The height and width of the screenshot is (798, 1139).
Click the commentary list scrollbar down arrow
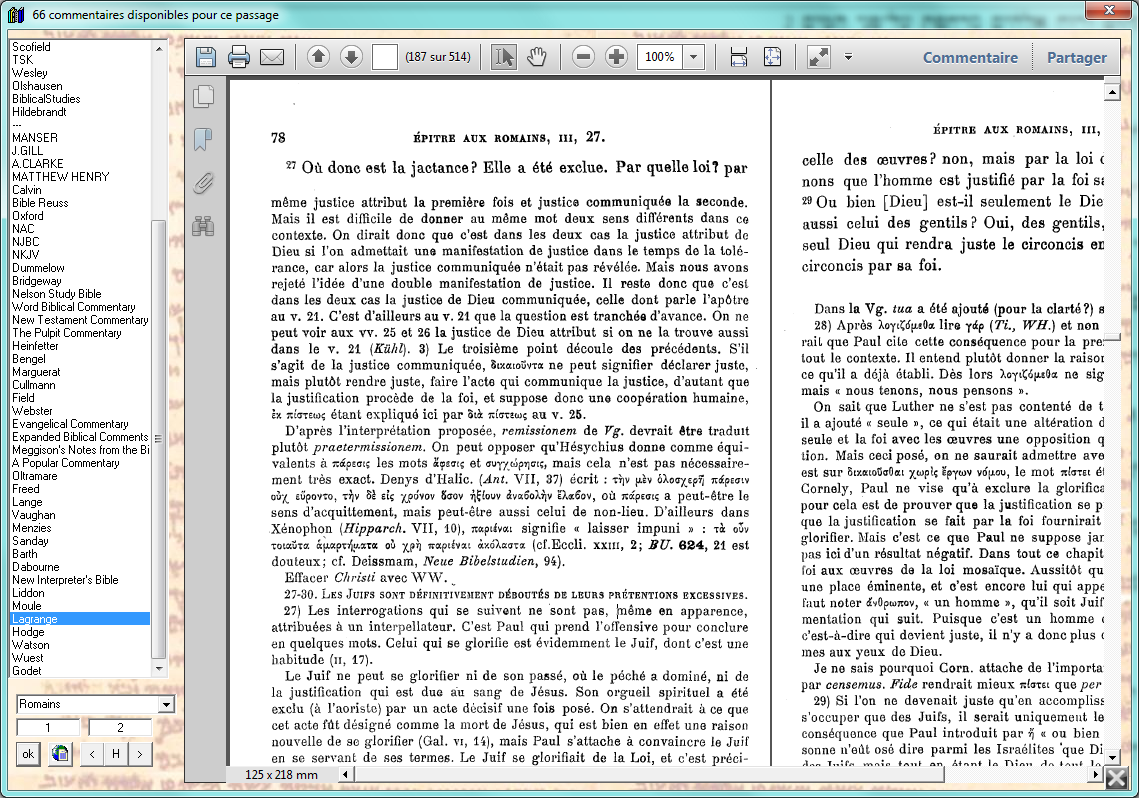159,669
